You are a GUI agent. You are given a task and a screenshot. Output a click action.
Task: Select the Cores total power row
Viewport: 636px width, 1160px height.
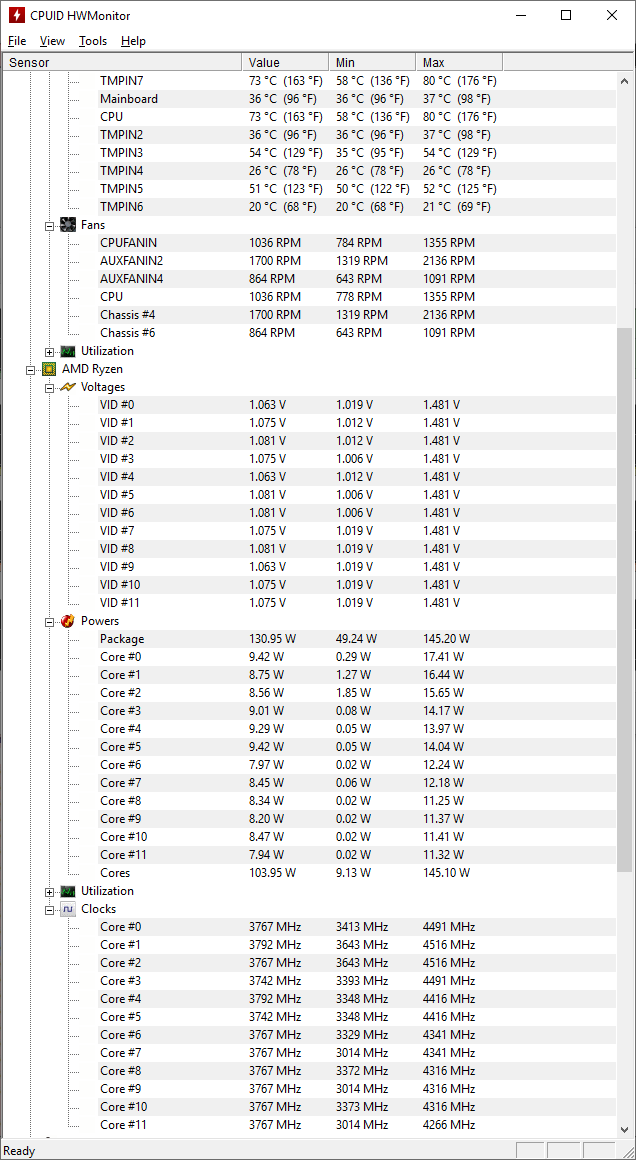[x=356, y=872]
